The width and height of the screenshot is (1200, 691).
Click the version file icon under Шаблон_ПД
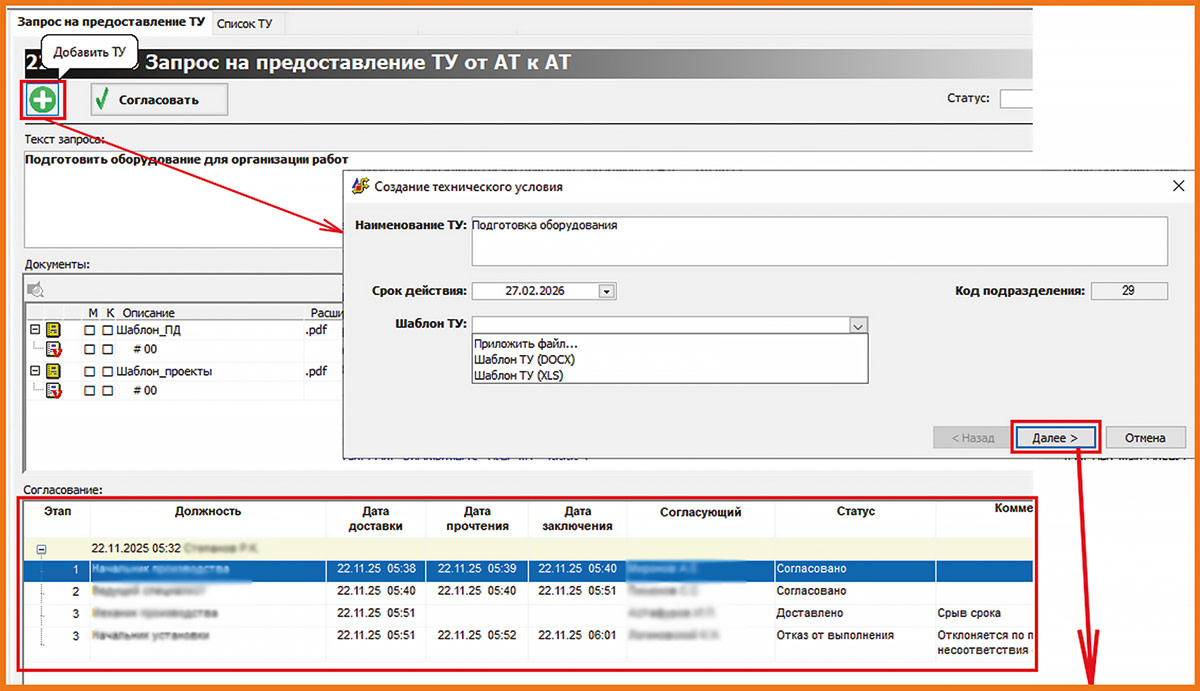[x=53, y=349]
